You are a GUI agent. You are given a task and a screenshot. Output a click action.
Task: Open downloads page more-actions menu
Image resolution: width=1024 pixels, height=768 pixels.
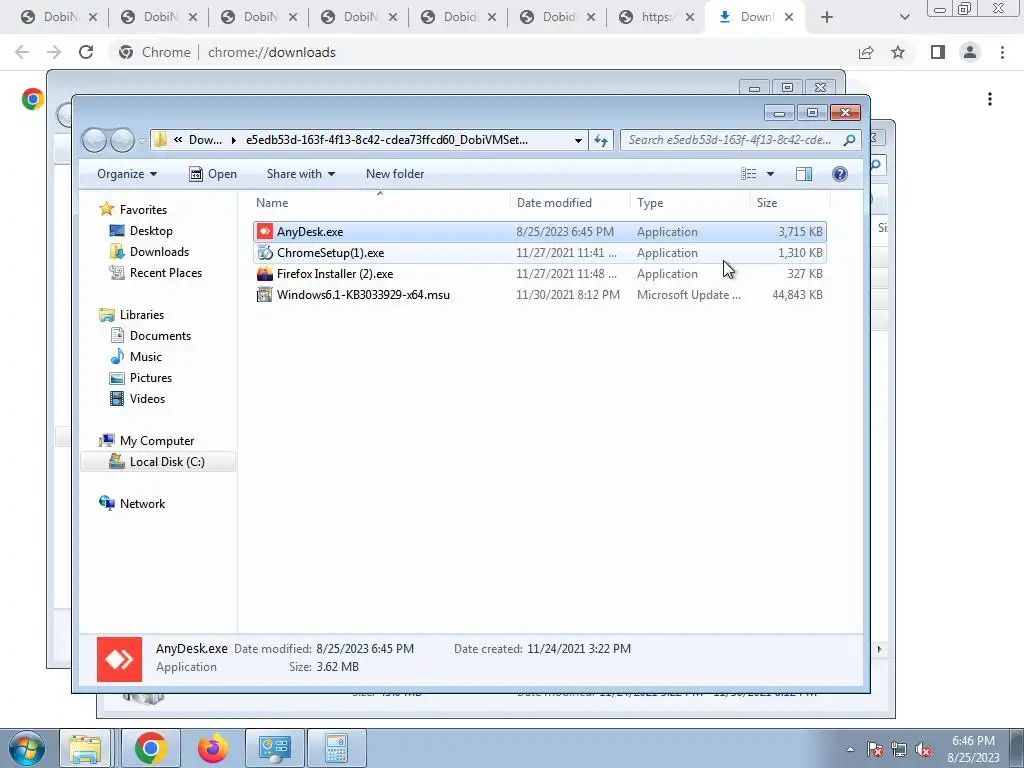tap(990, 99)
